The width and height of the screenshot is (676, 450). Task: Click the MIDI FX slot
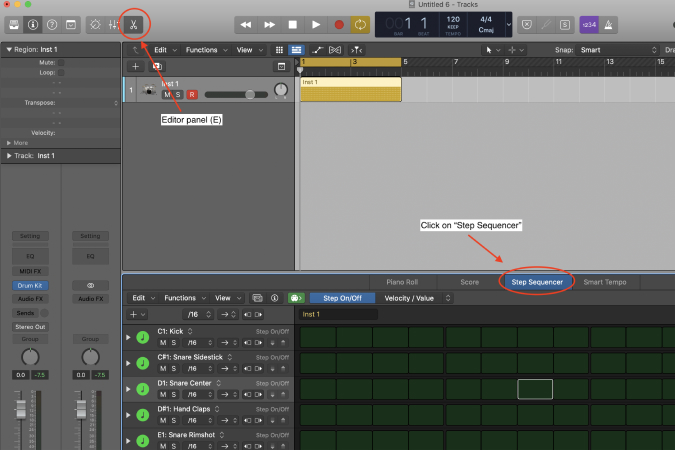click(30, 271)
